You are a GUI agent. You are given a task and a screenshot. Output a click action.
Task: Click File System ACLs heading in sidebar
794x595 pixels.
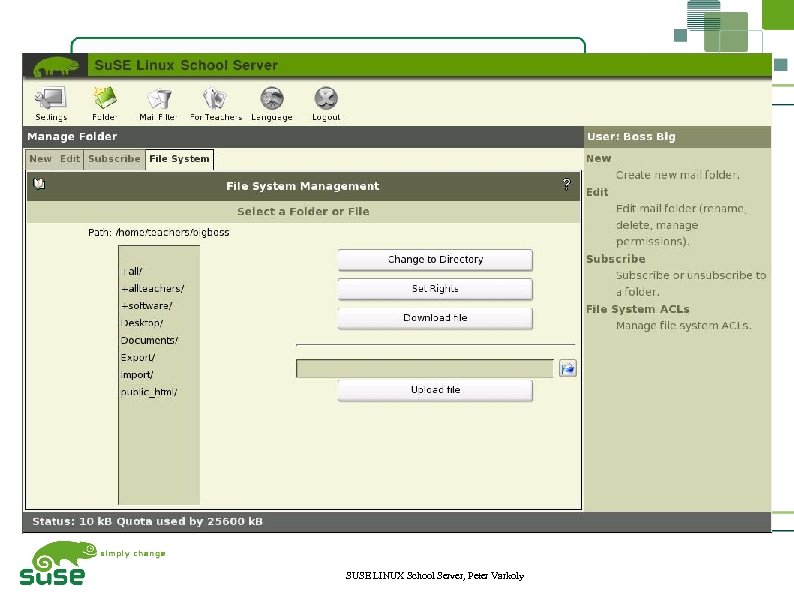click(x=638, y=309)
